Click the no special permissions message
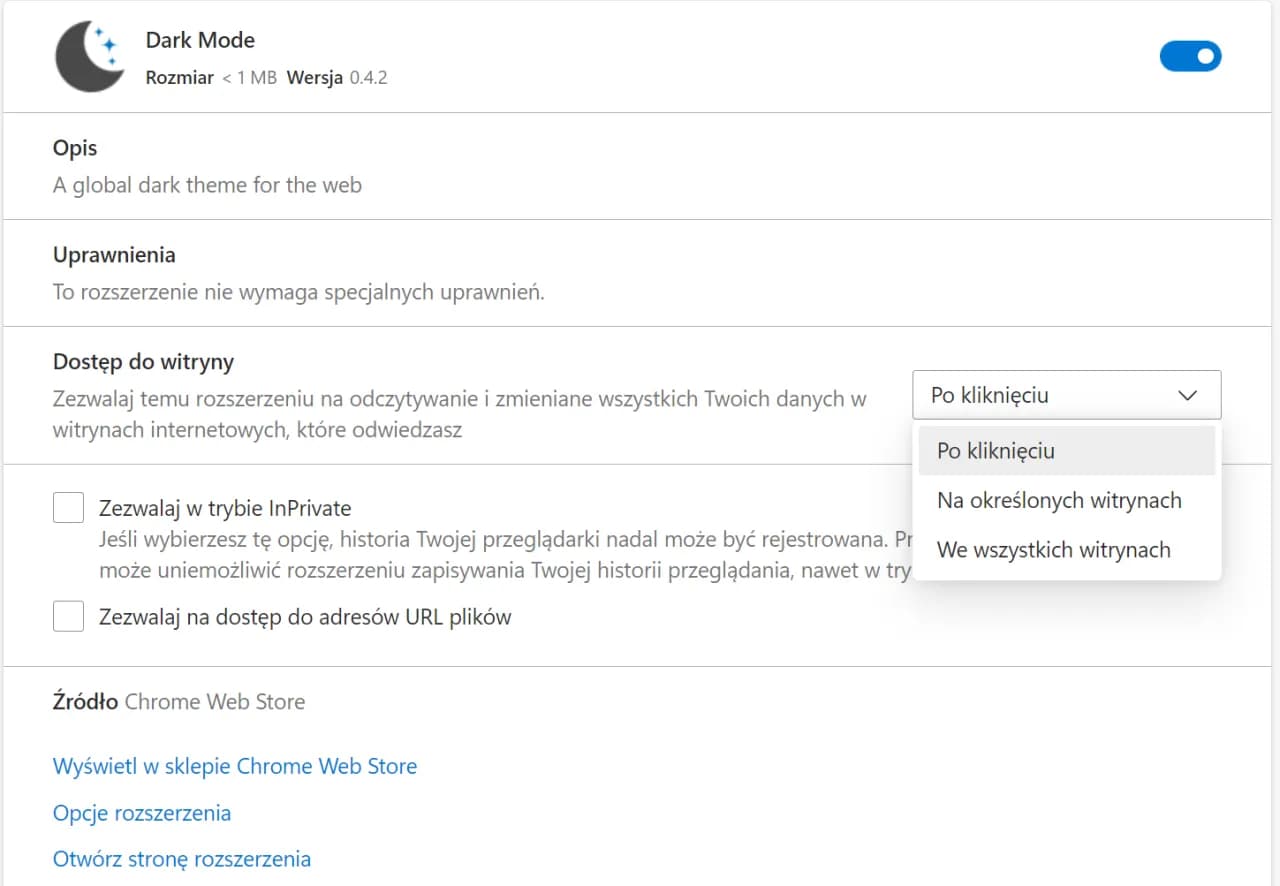Viewport: 1280px width, 886px height. 298,293
